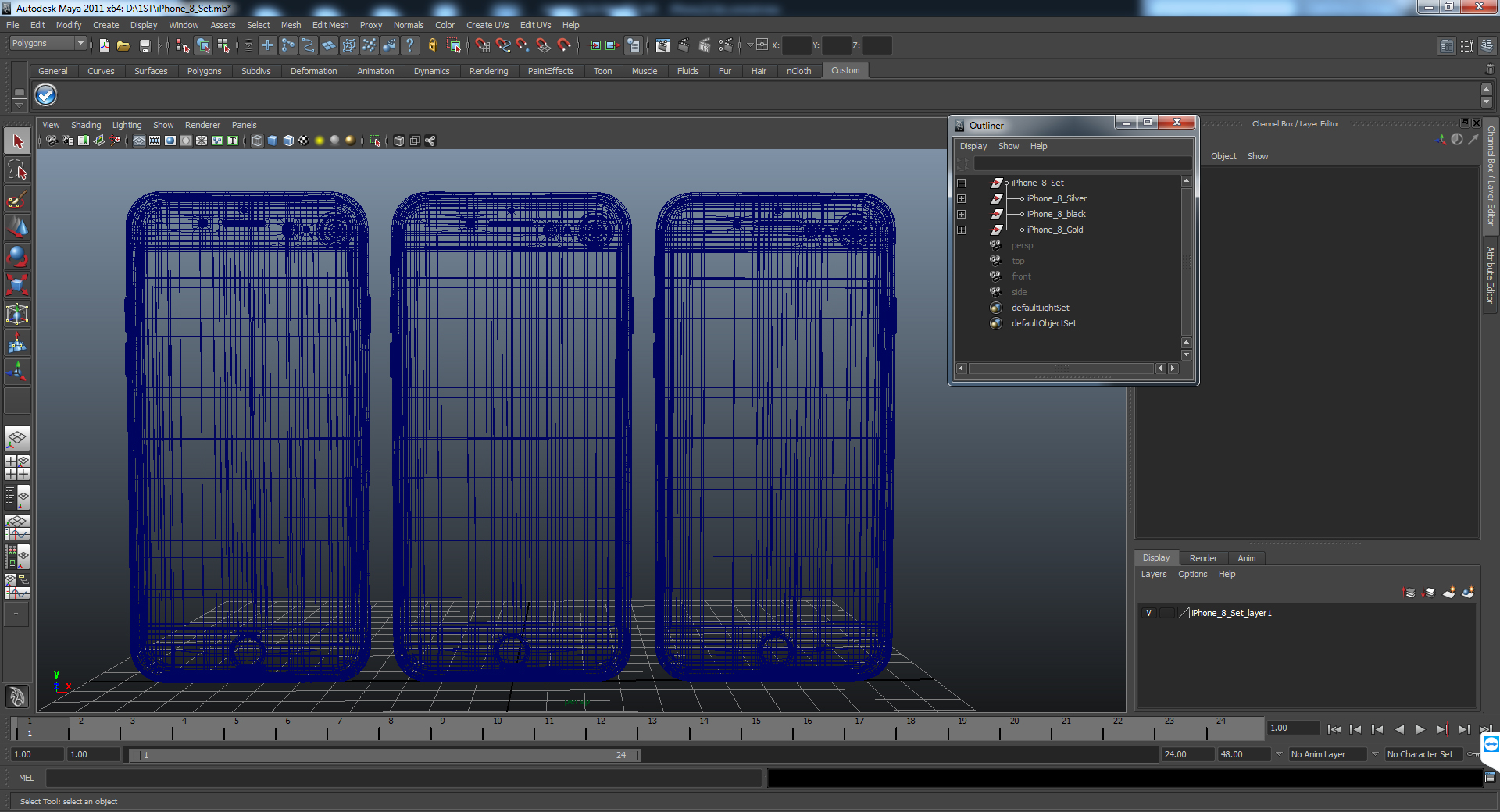
Task: Toggle wireframe shading cube in viewport toolbar
Action: tap(257, 141)
